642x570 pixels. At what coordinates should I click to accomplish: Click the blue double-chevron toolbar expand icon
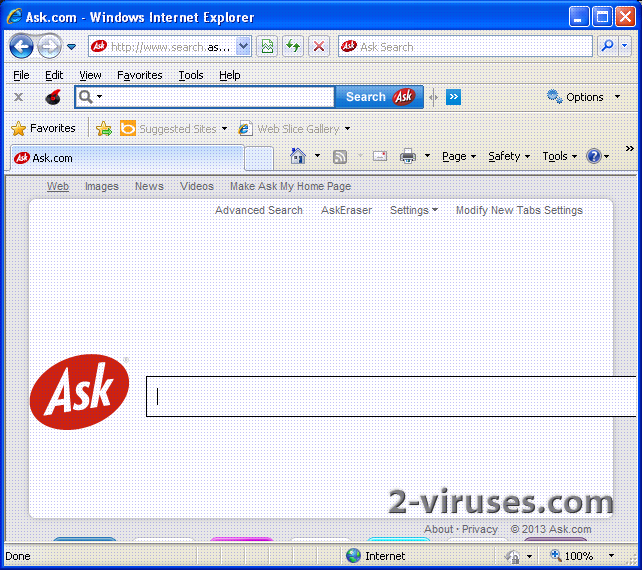point(453,97)
